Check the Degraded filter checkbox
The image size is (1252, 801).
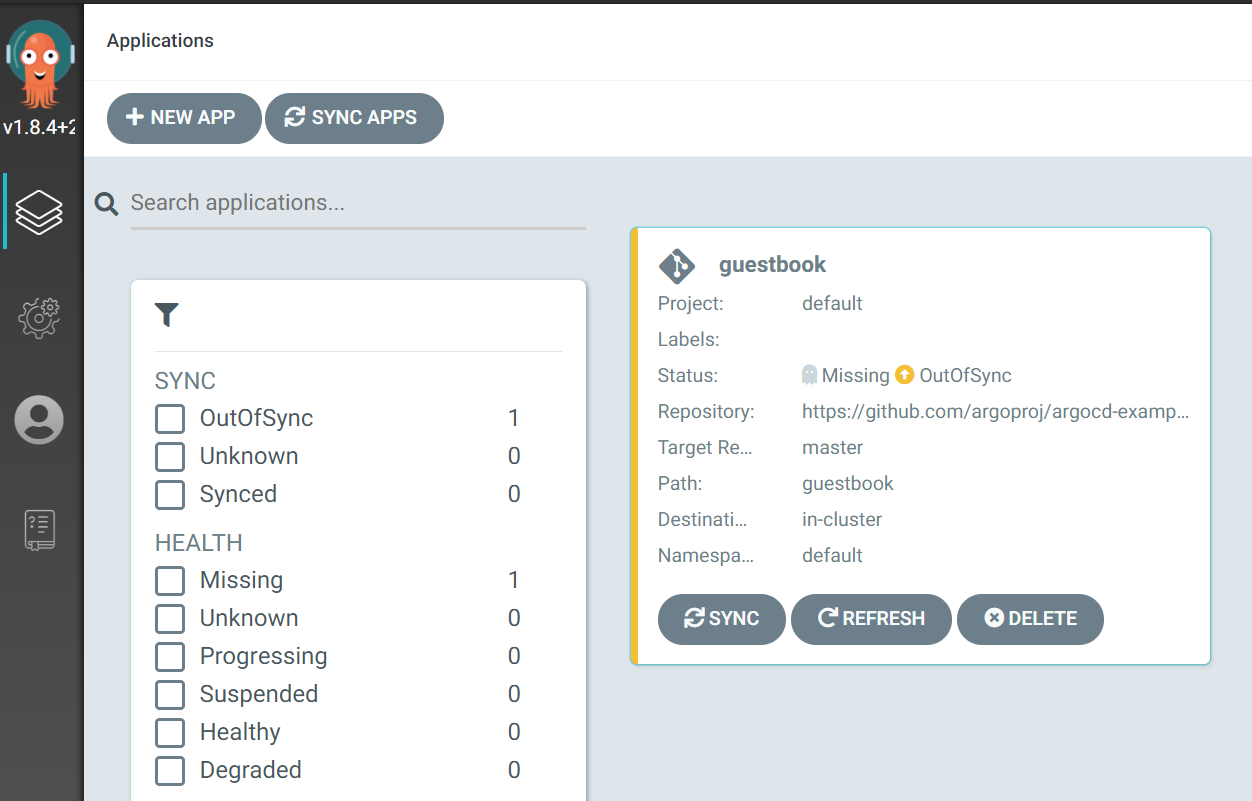pos(170,771)
